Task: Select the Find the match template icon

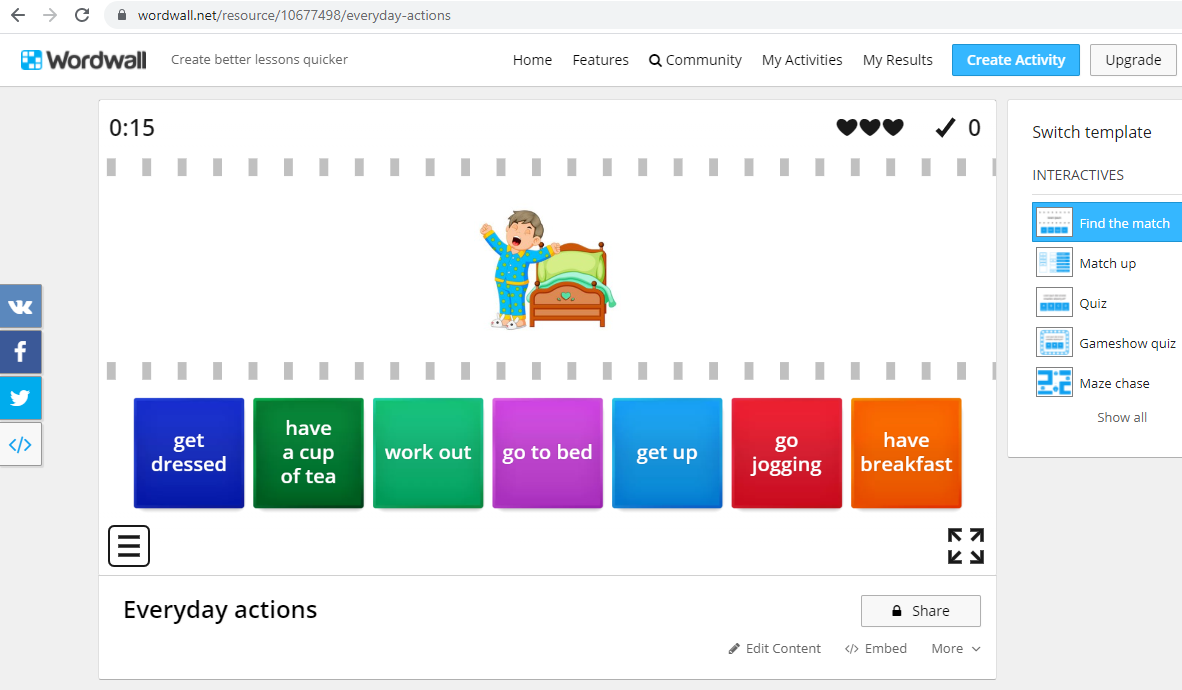Action: point(1054,222)
